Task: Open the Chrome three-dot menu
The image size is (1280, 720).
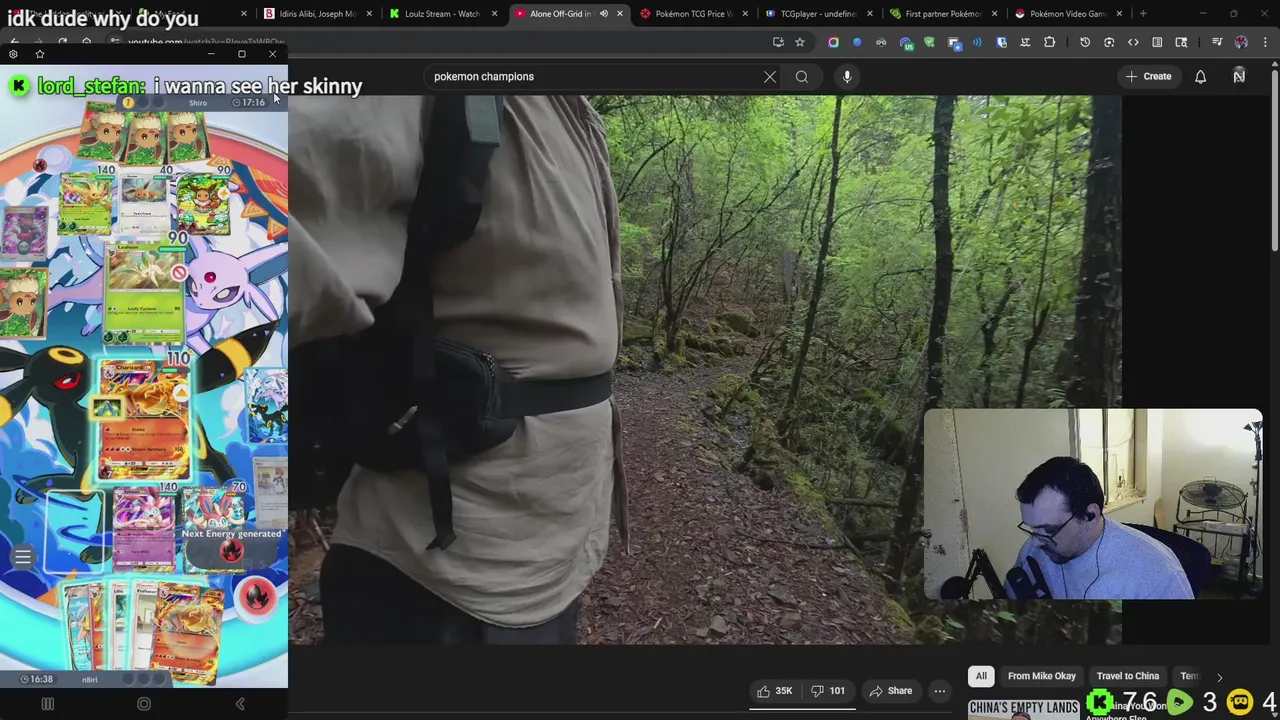Action: click(1265, 42)
